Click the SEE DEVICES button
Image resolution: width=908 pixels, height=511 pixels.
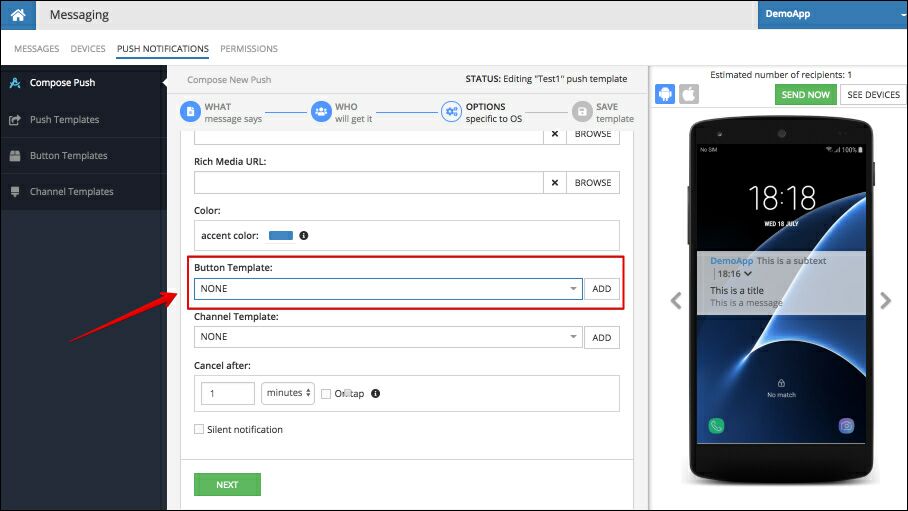(873, 94)
